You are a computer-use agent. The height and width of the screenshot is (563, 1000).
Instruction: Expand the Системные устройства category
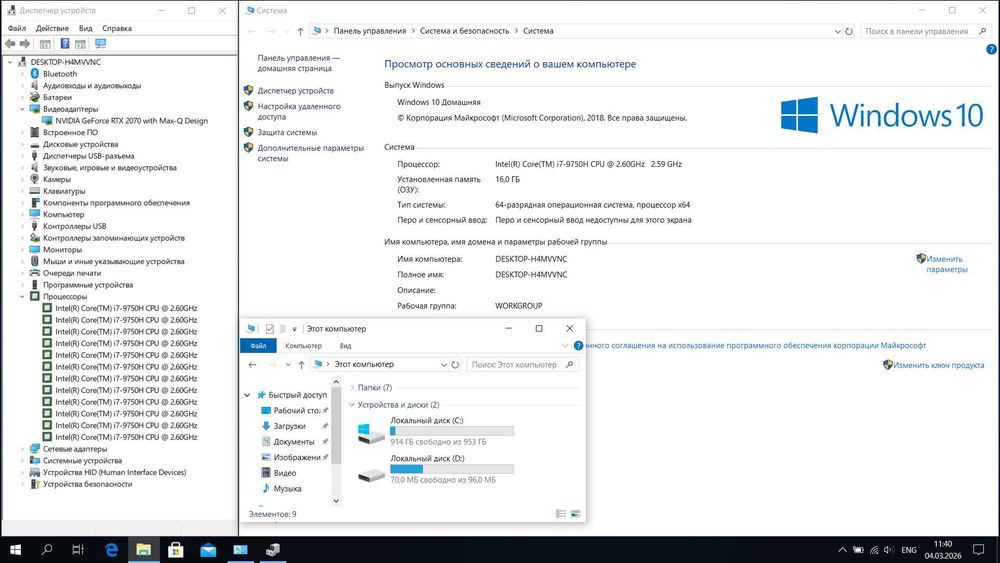[x=22, y=460]
